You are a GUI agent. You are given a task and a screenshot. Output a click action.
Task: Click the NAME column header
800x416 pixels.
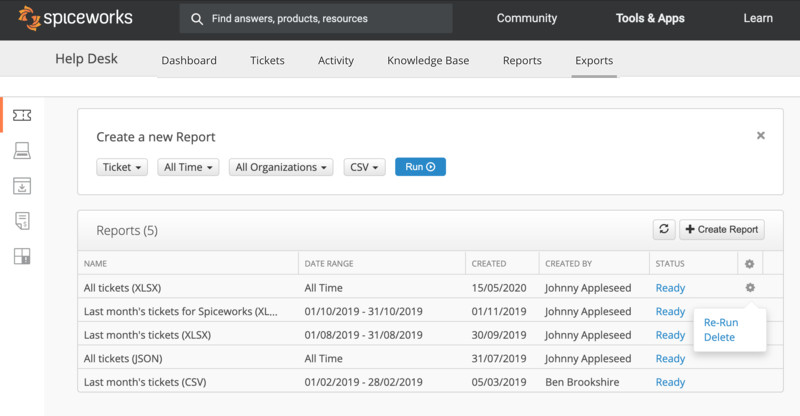point(95,264)
